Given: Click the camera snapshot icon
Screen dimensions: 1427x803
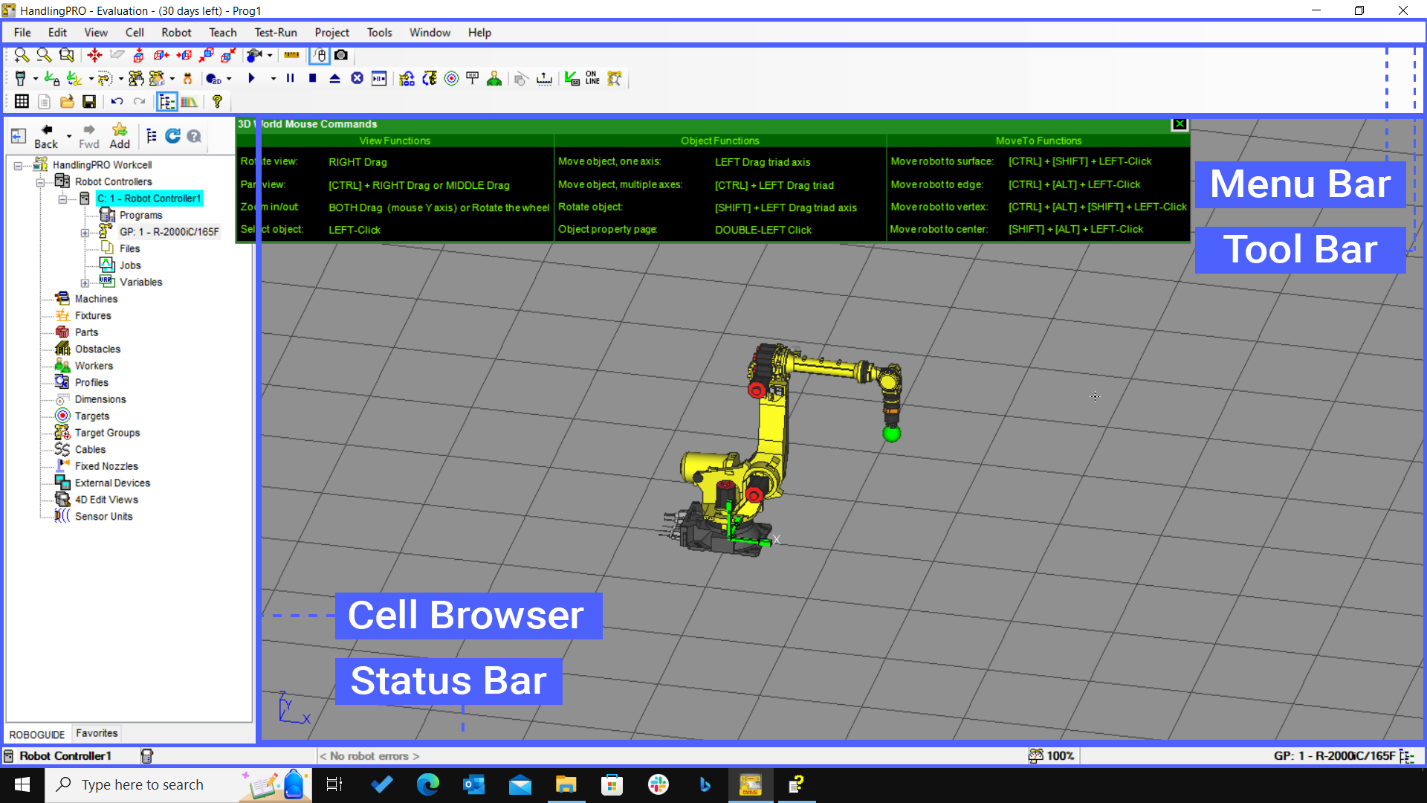Looking at the screenshot, I should point(341,55).
